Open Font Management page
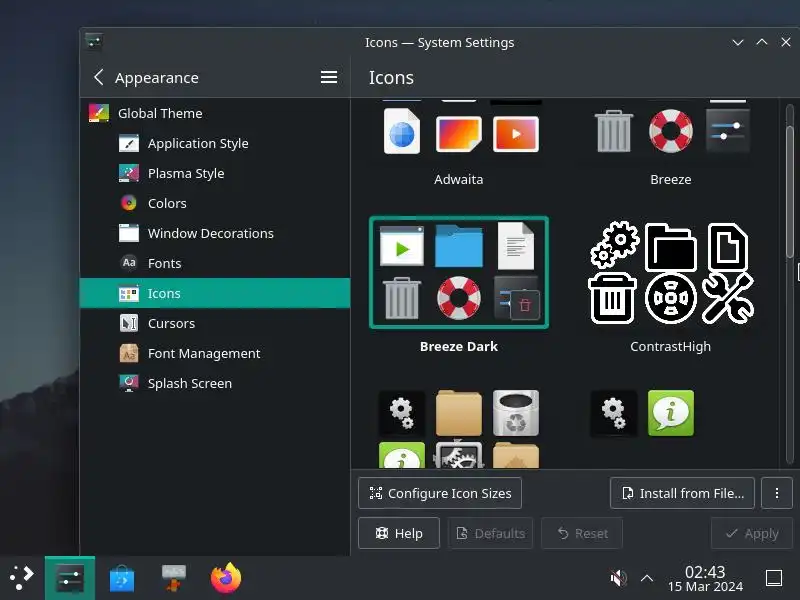This screenshot has height=600, width=800. pyautogui.click(x=215, y=353)
